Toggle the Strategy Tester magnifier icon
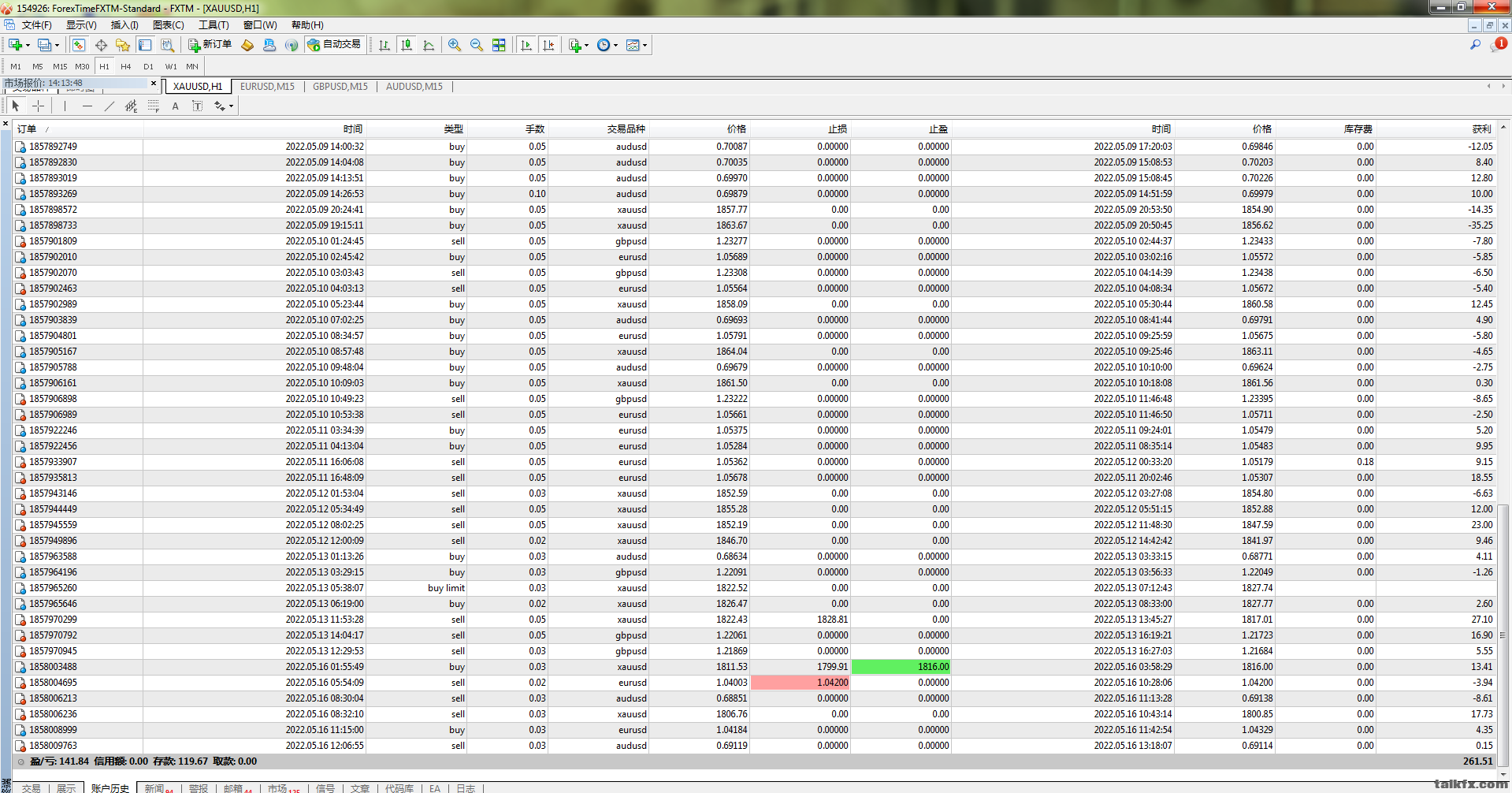 pos(167,45)
